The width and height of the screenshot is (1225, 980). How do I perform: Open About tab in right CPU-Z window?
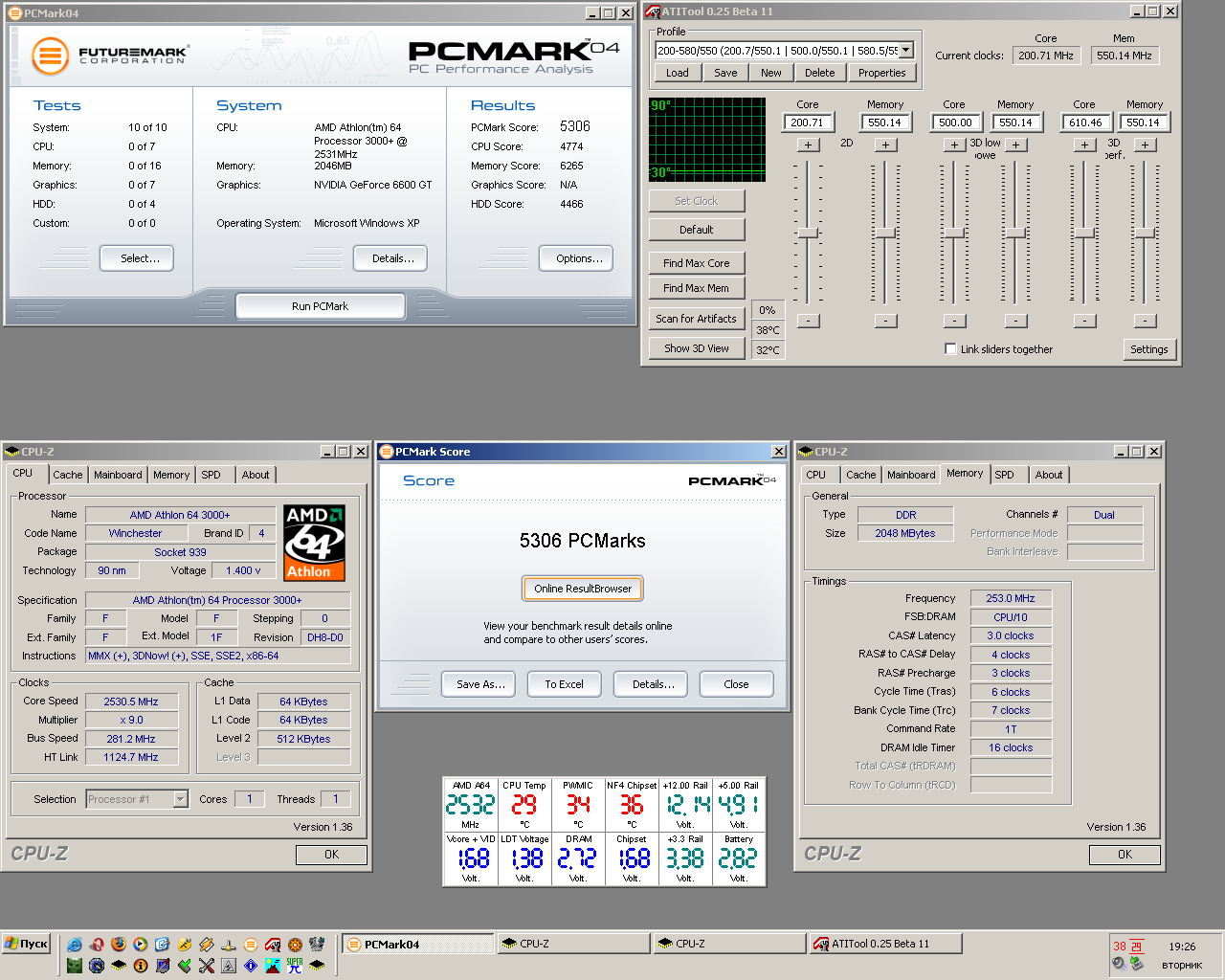pyautogui.click(x=1049, y=475)
